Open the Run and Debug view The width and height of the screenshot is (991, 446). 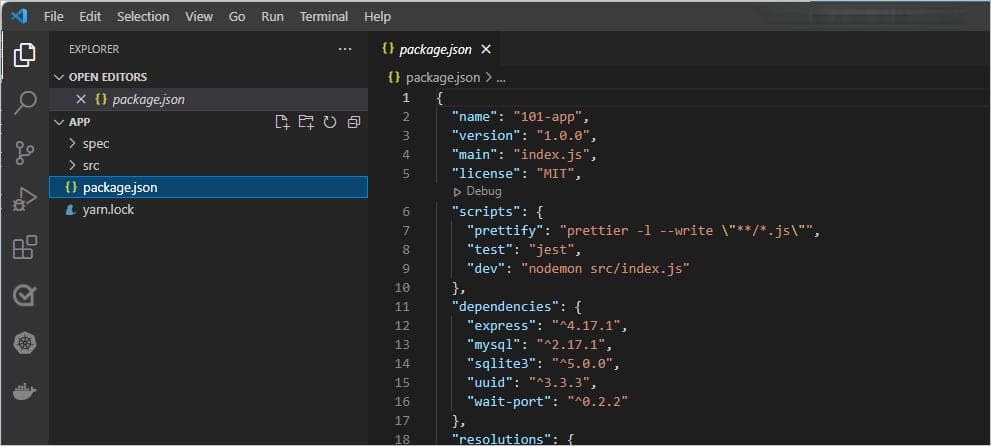click(25, 200)
